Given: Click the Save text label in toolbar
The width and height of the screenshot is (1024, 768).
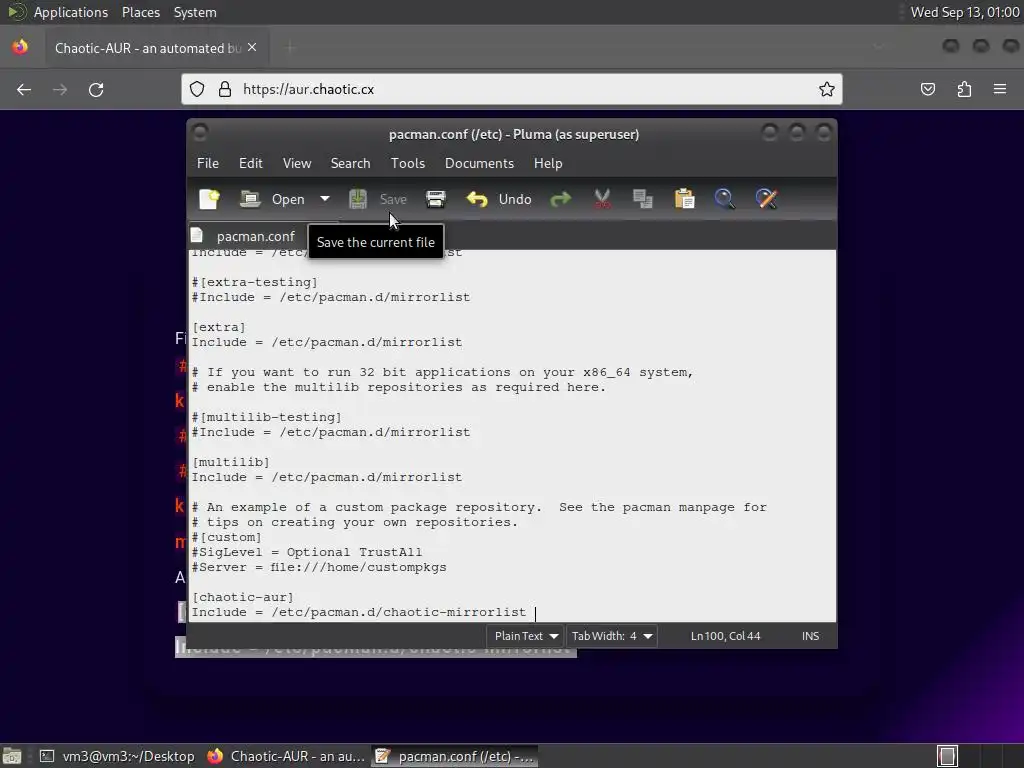Looking at the screenshot, I should click(393, 199).
